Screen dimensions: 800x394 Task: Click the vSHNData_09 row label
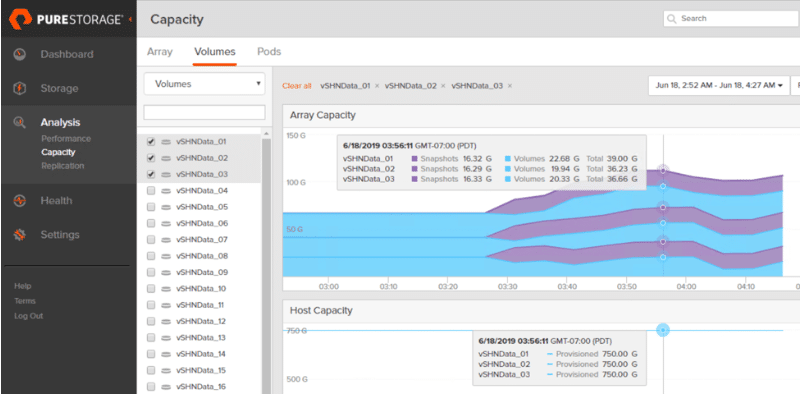click(x=201, y=273)
